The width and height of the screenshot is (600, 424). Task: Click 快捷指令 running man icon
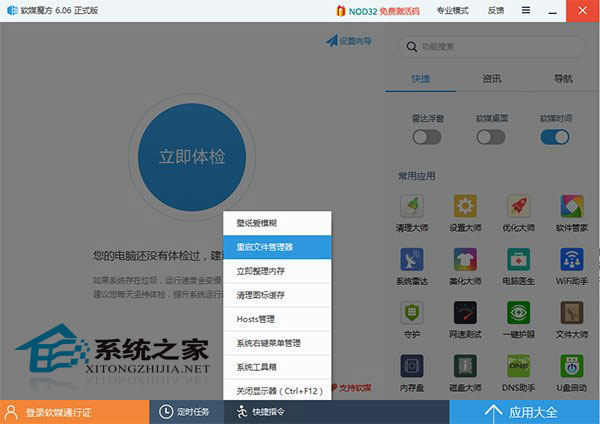[242, 412]
